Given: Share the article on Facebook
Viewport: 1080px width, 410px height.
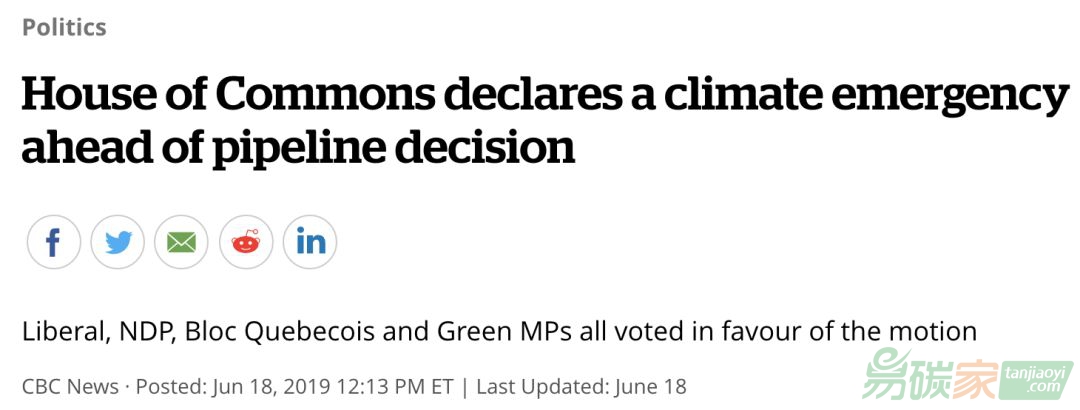Looking at the screenshot, I should coord(53,243).
